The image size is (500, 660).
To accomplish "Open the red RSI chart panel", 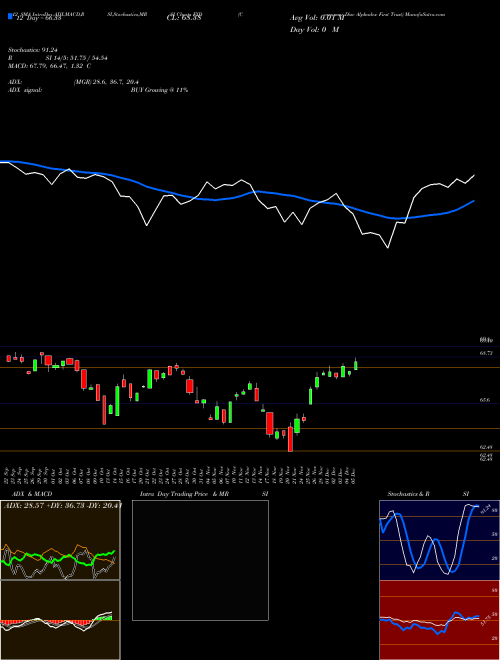I will point(439,620).
